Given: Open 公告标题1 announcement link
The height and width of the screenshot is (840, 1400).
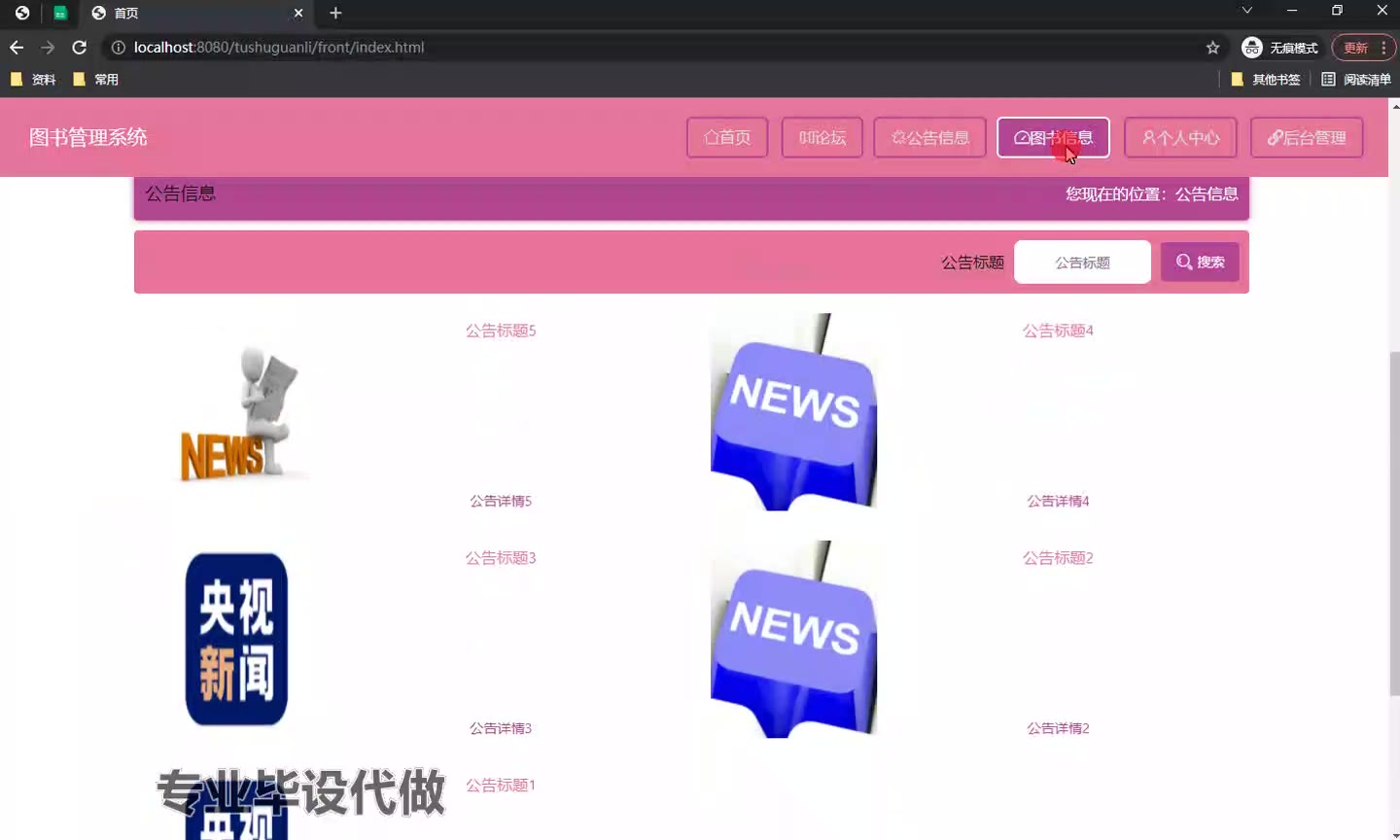Looking at the screenshot, I should pyautogui.click(x=501, y=786).
